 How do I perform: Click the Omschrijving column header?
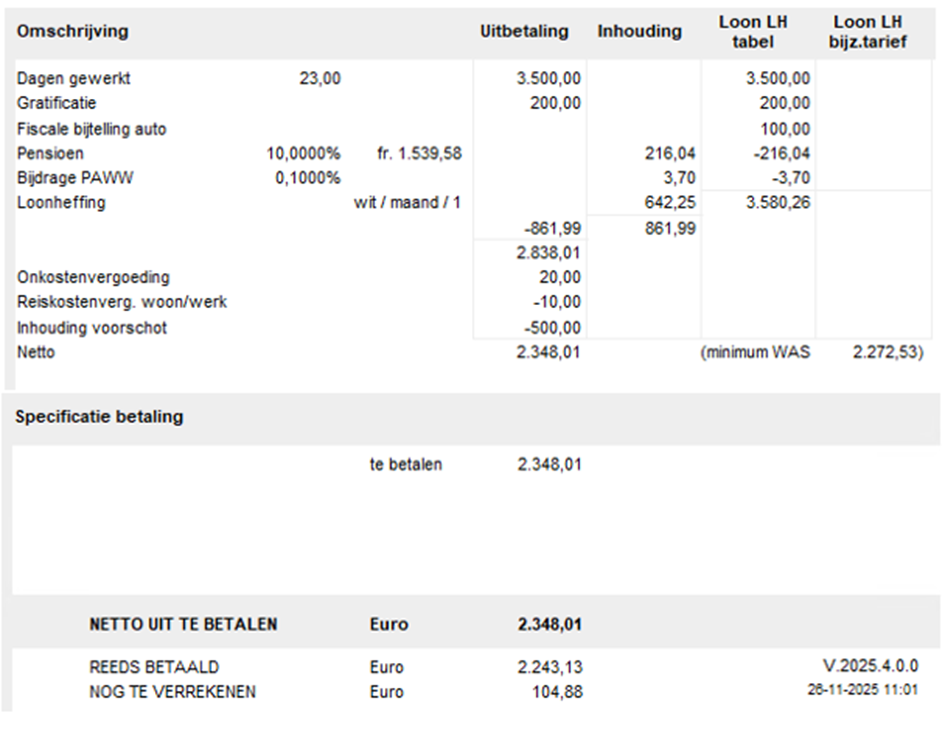click(72, 31)
